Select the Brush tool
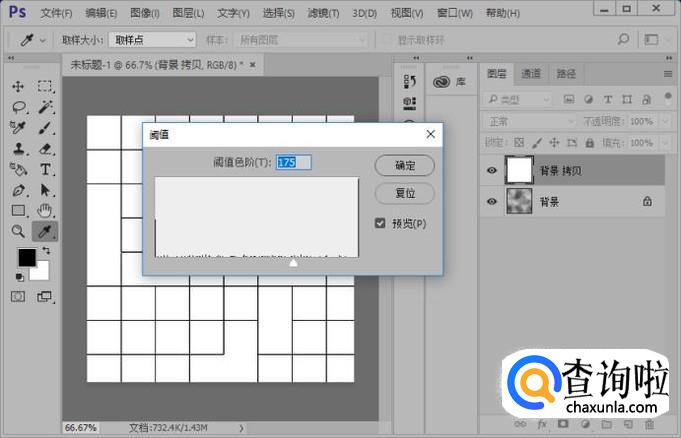The image size is (681, 438). coord(45,128)
